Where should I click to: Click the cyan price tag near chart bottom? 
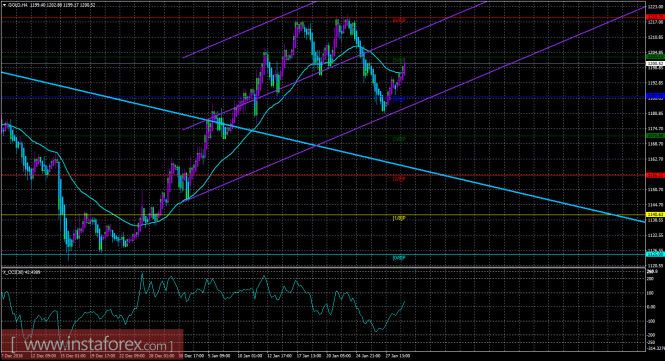click(655, 254)
